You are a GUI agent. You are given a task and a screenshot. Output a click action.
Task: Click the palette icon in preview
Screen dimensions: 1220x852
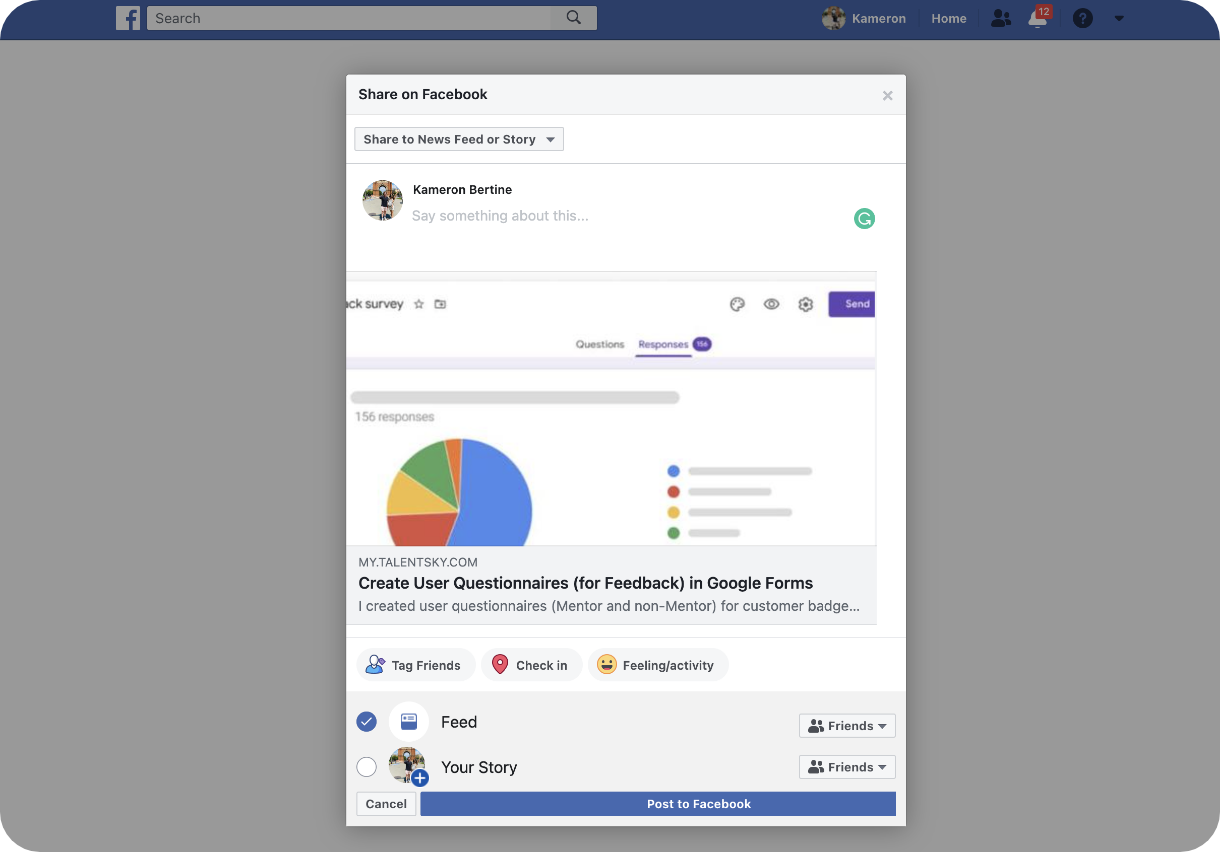[737, 304]
